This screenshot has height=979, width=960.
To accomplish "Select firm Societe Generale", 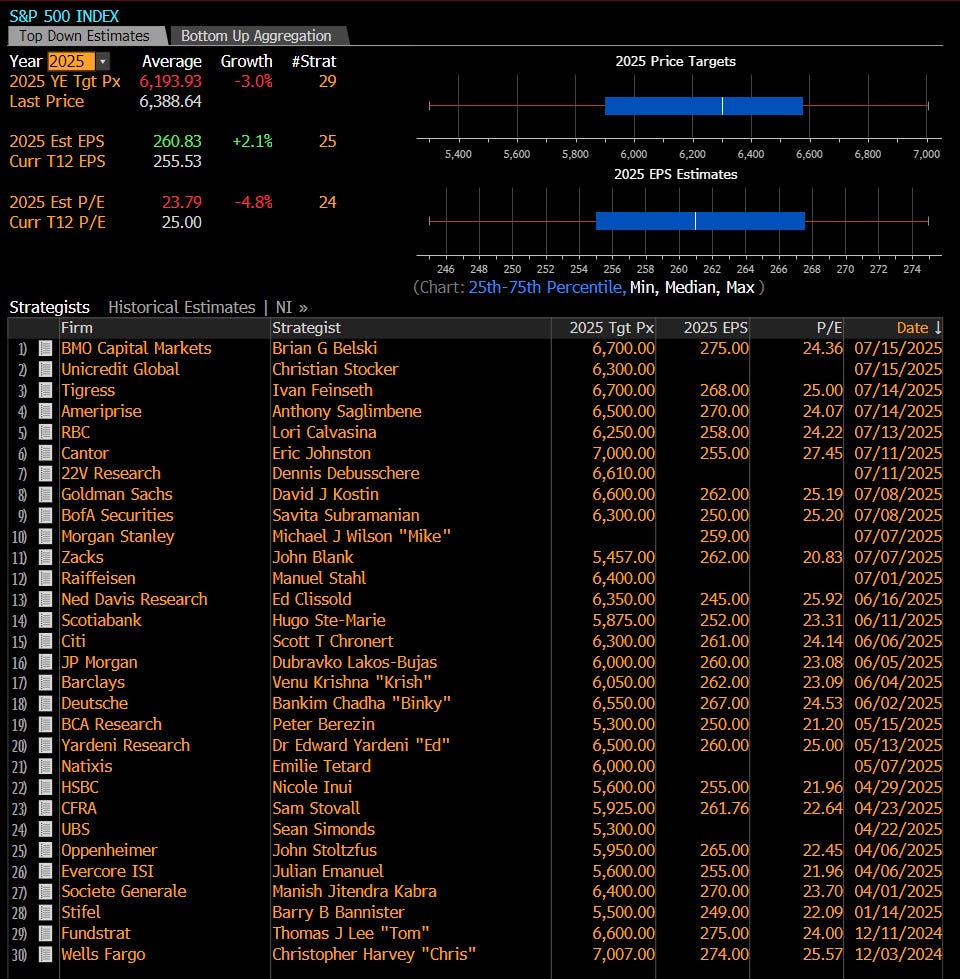I will 124,892.
